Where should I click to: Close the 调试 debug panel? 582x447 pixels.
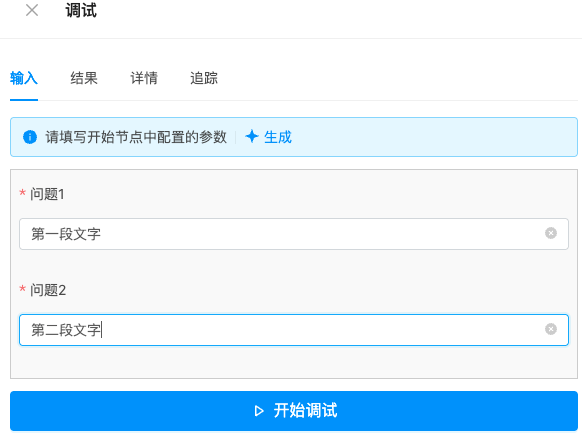(32, 10)
